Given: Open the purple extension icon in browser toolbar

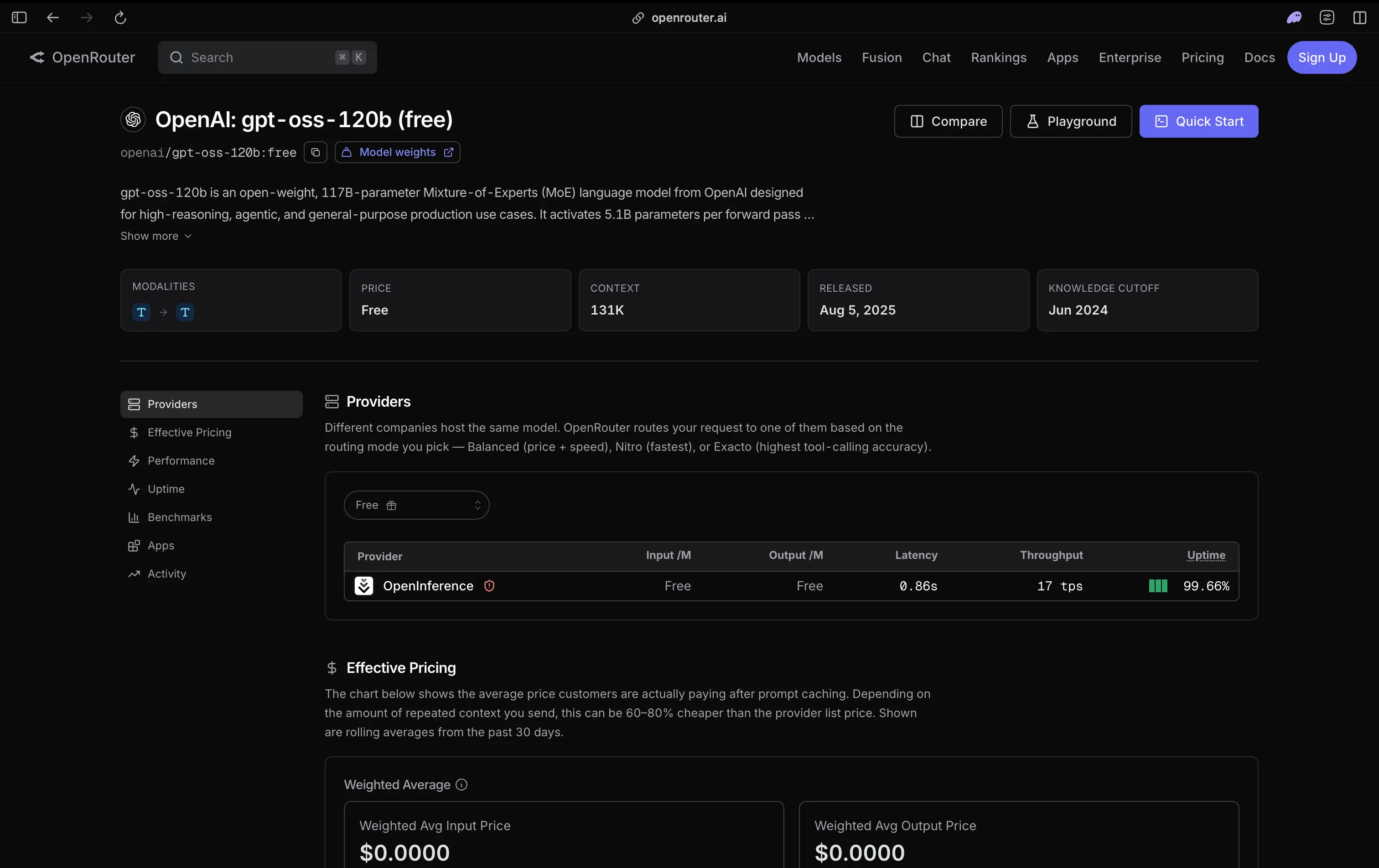Looking at the screenshot, I should pos(1294,18).
